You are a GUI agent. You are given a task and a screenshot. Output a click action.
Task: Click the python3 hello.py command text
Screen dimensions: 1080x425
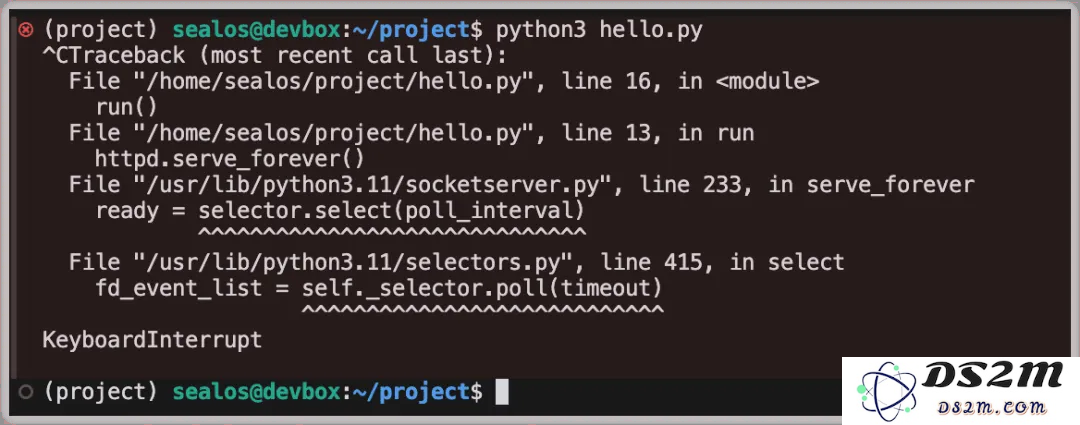(599, 30)
